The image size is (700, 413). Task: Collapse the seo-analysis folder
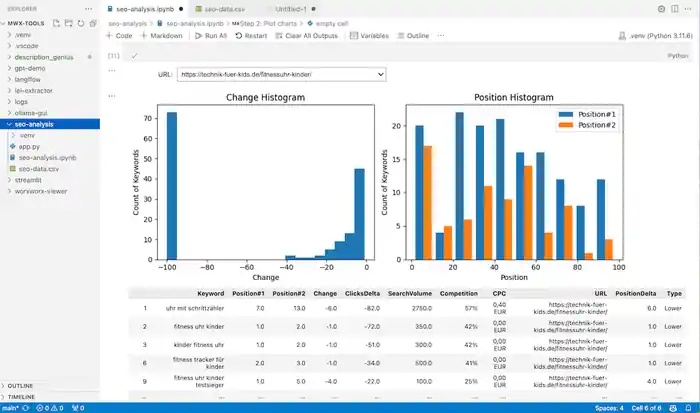[9, 124]
